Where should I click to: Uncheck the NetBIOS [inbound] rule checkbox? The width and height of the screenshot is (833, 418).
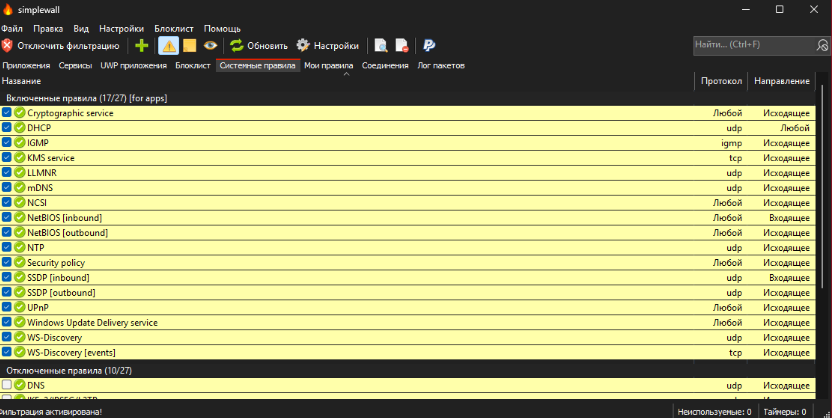pos(6,217)
